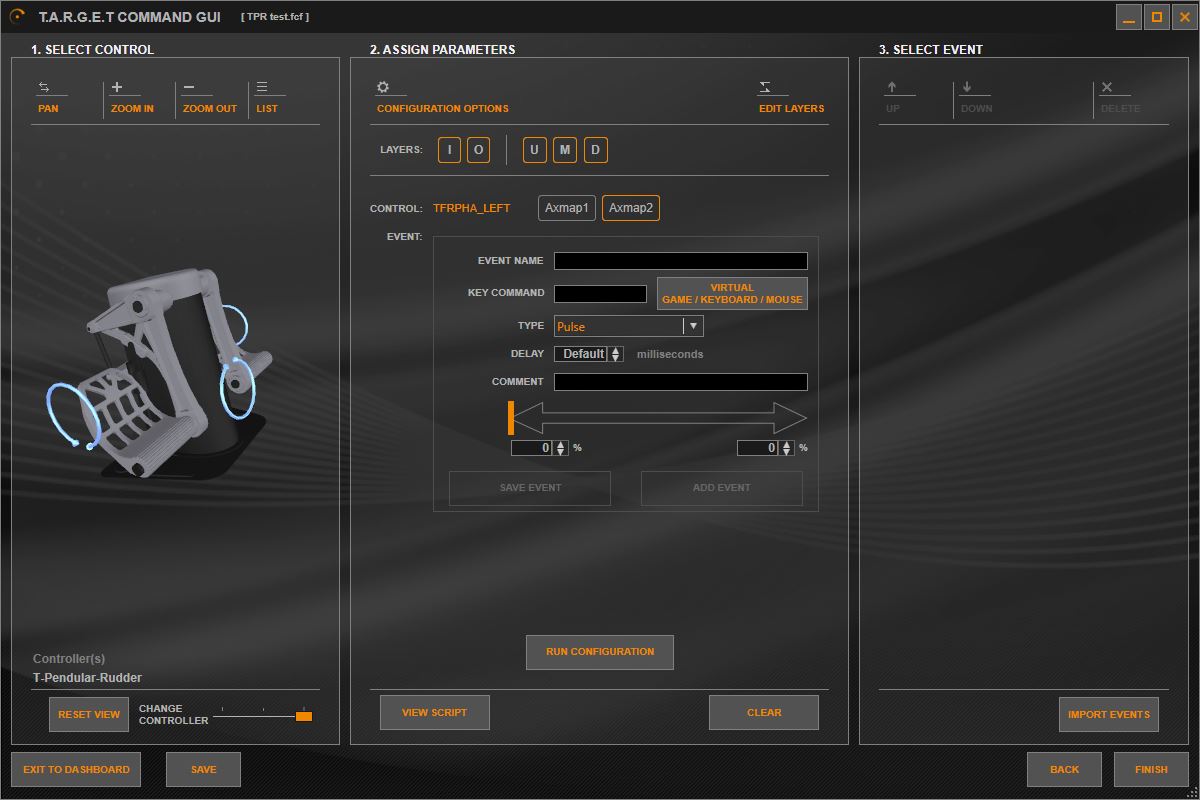Screen dimensions: 1200x800
Task: Click the View Script button
Action: click(x=435, y=713)
